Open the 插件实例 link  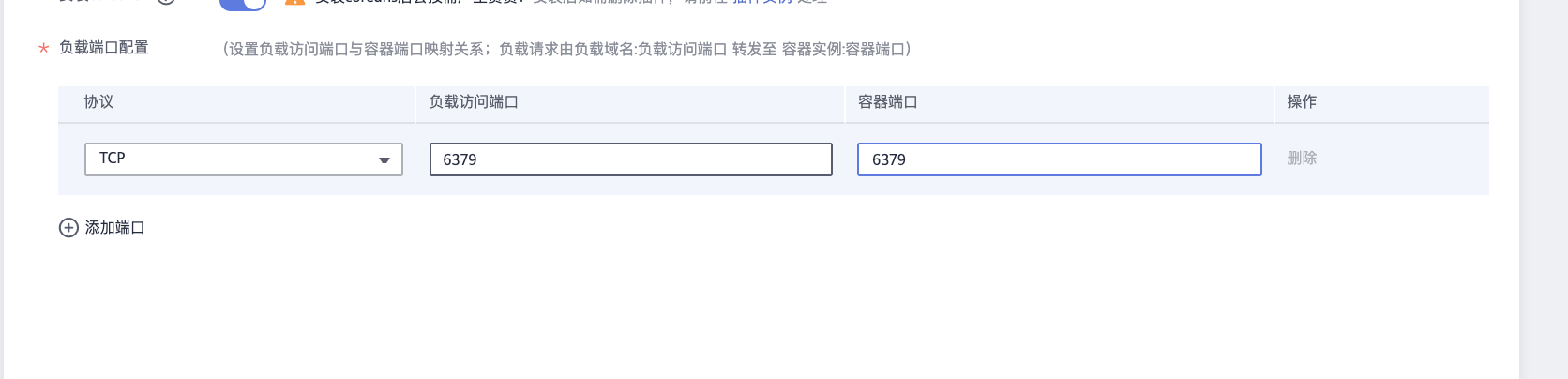pos(761,2)
